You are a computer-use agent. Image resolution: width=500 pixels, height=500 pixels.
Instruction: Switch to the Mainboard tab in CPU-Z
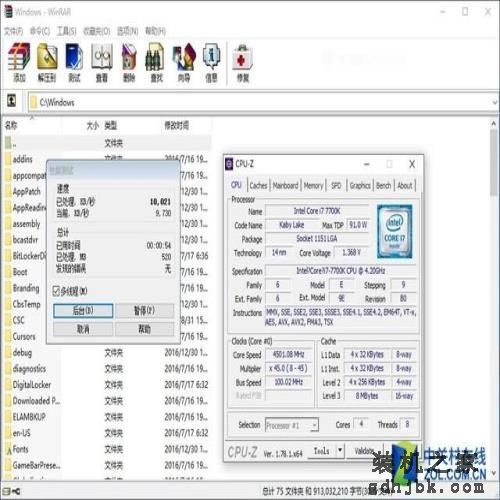tap(285, 185)
